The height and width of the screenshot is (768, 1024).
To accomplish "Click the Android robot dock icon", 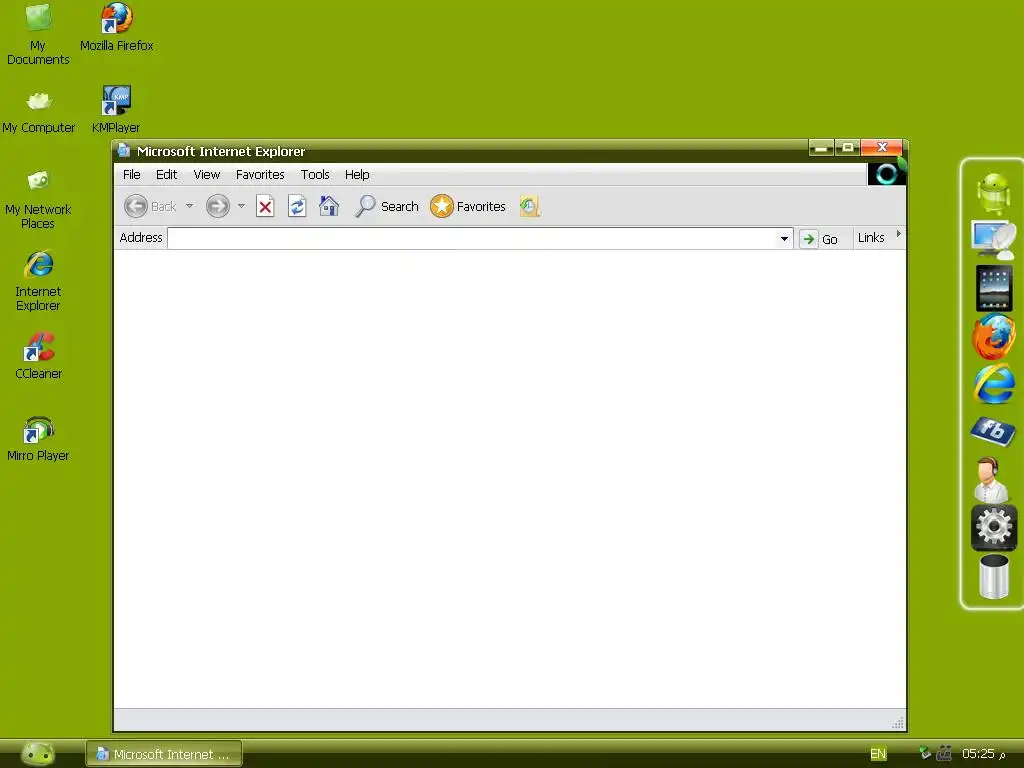I will [993, 193].
